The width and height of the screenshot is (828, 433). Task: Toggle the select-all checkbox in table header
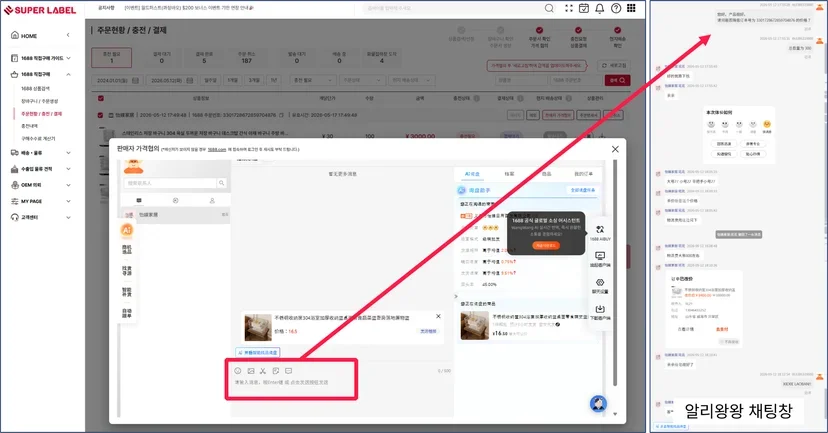click(x=101, y=98)
